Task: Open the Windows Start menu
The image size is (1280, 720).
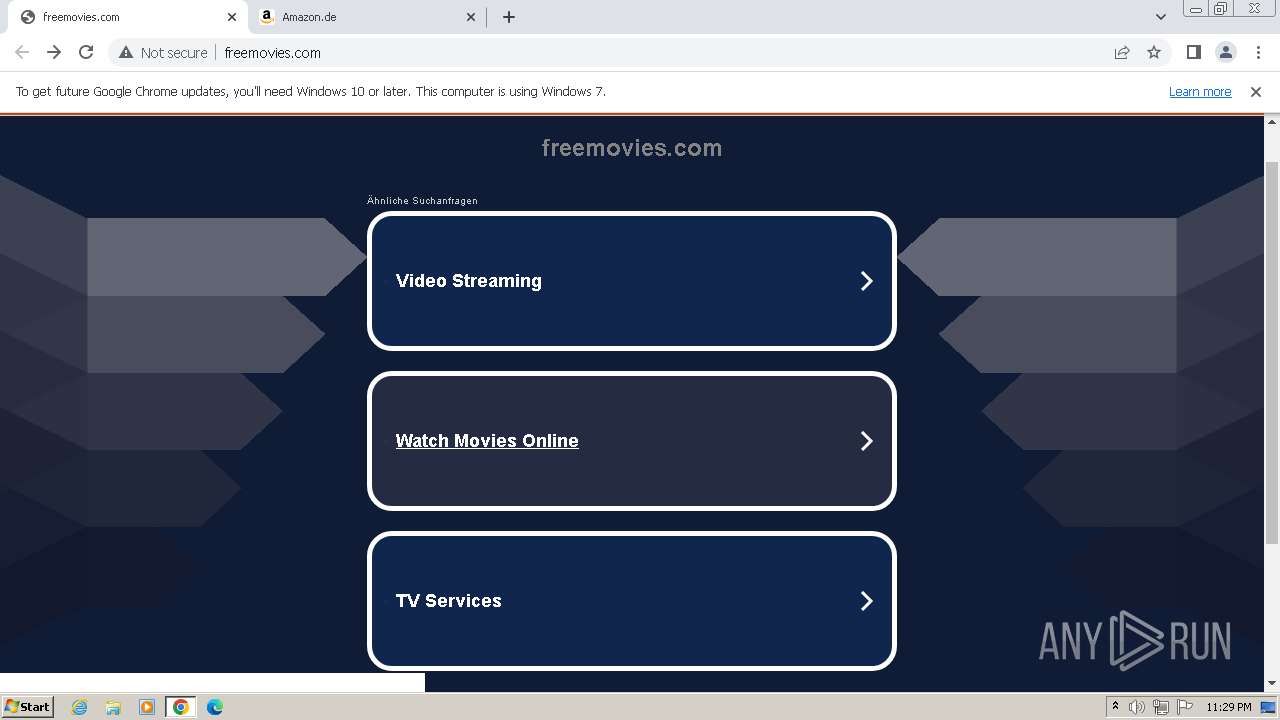Action: [x=27, y=707]
